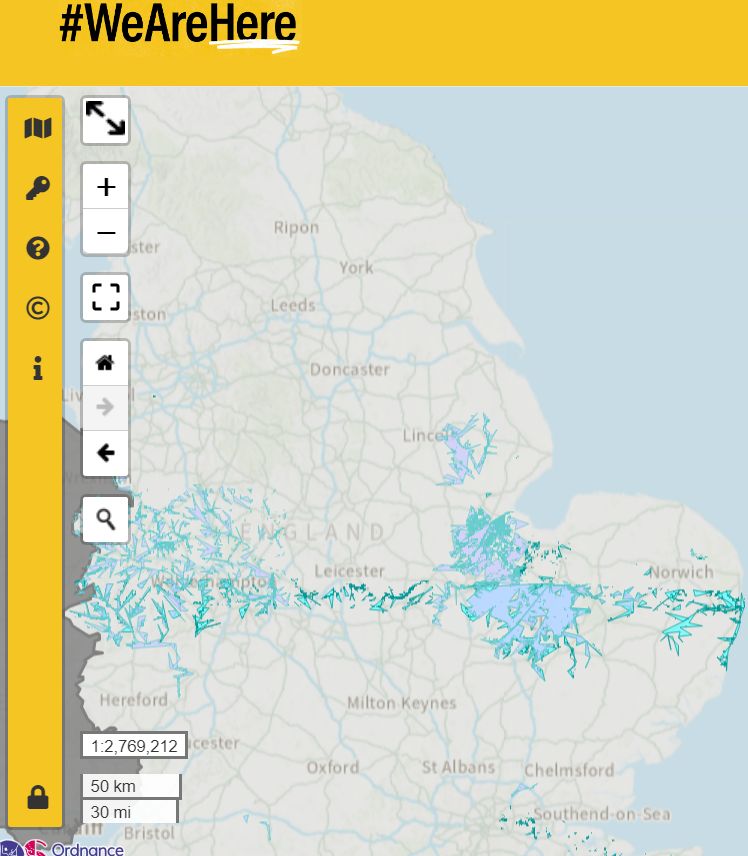This screenshot has width=748, height=856.
Task: Click the Bristol map label
Action: [149, 833]
